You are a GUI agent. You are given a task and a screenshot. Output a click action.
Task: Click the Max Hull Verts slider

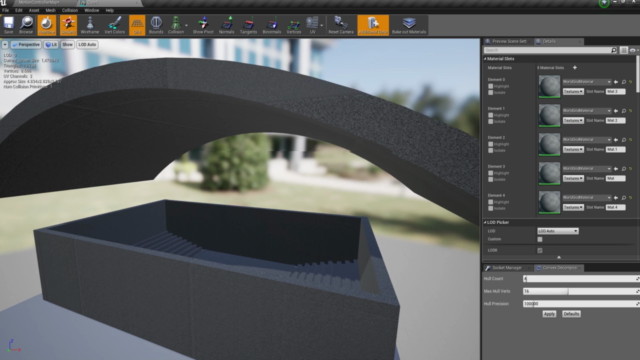pos(581,292)
